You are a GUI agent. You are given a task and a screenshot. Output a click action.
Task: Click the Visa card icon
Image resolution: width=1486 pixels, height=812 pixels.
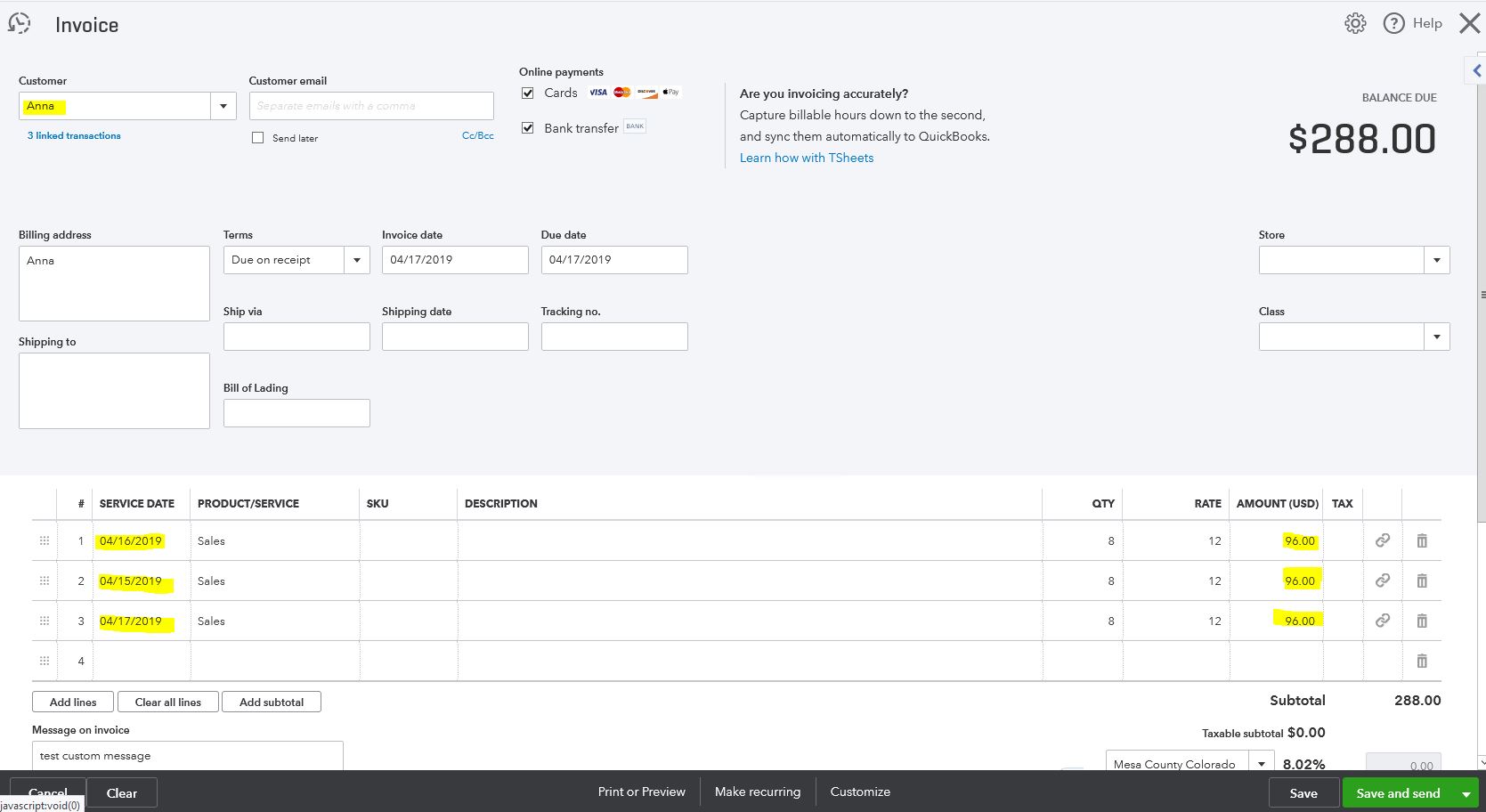click(597, 92)
